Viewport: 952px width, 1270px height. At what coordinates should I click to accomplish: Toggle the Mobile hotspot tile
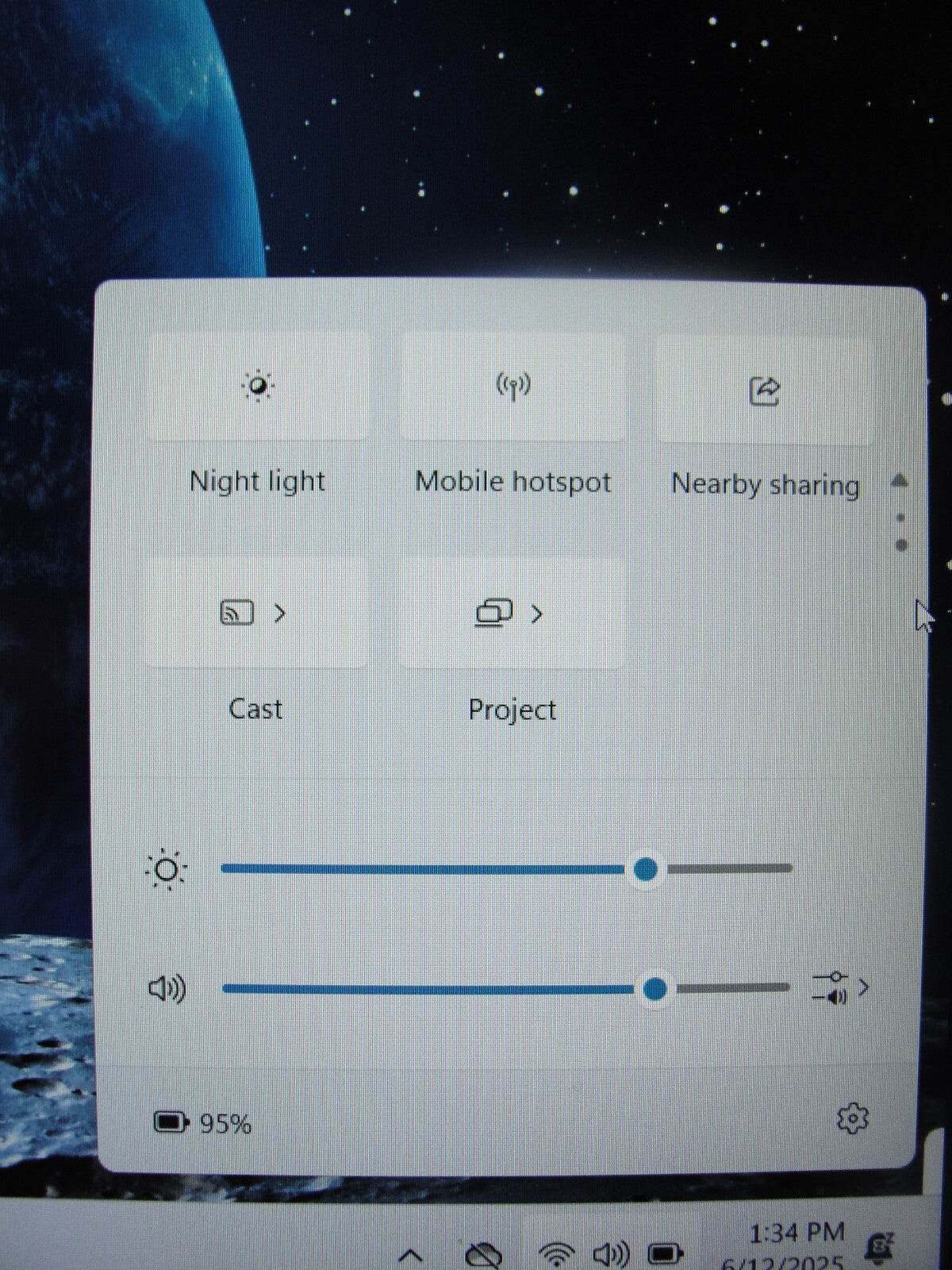(x=512, y=387)
